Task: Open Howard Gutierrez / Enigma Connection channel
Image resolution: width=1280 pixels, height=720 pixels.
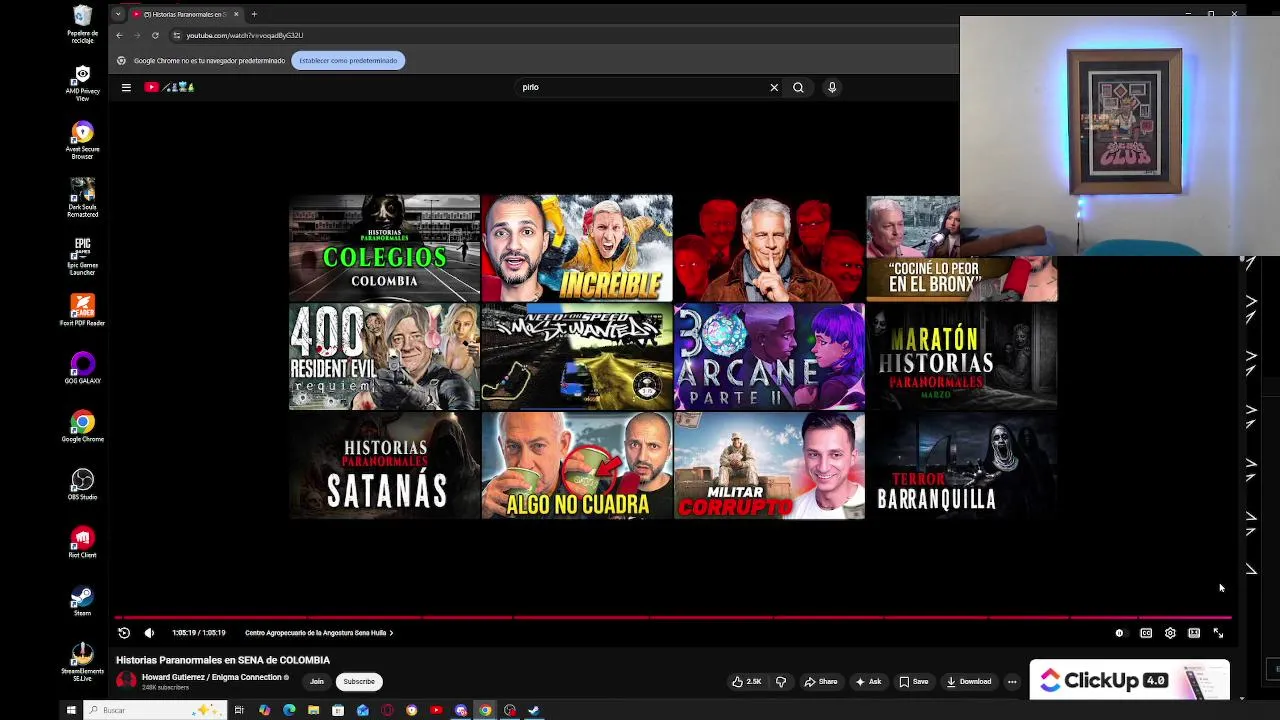Action: click(x=211, y=677)
